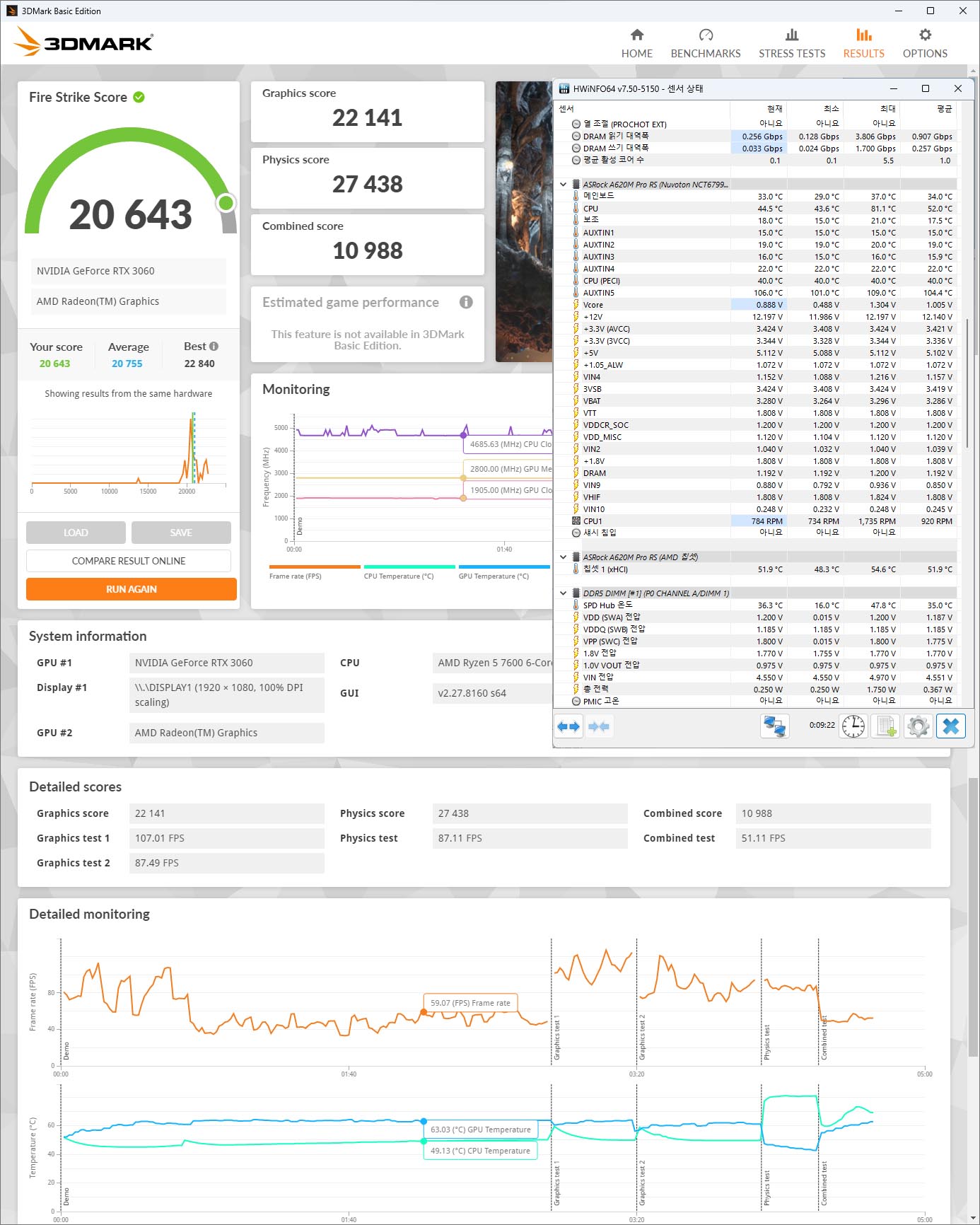Collapse the ASRock A620M AMD chipset group
The image size is (980, 1225).
click(564, 557)
